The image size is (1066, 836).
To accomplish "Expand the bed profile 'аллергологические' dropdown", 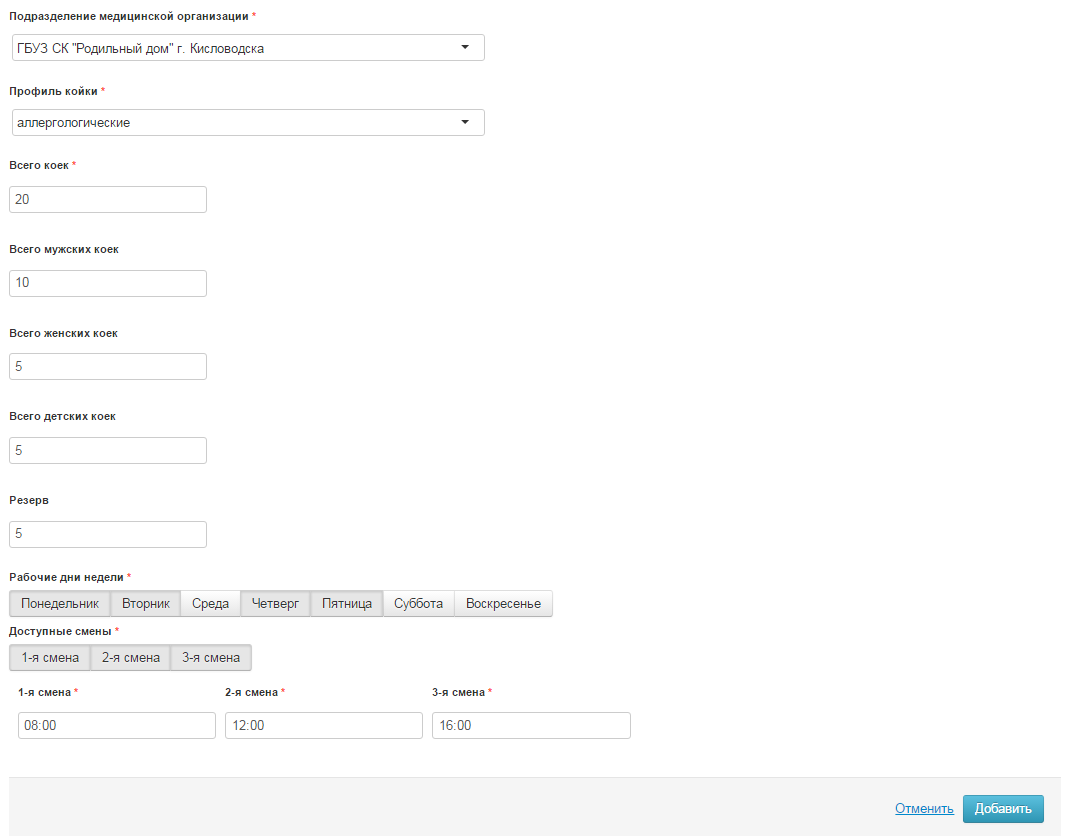I will point(248,122).
